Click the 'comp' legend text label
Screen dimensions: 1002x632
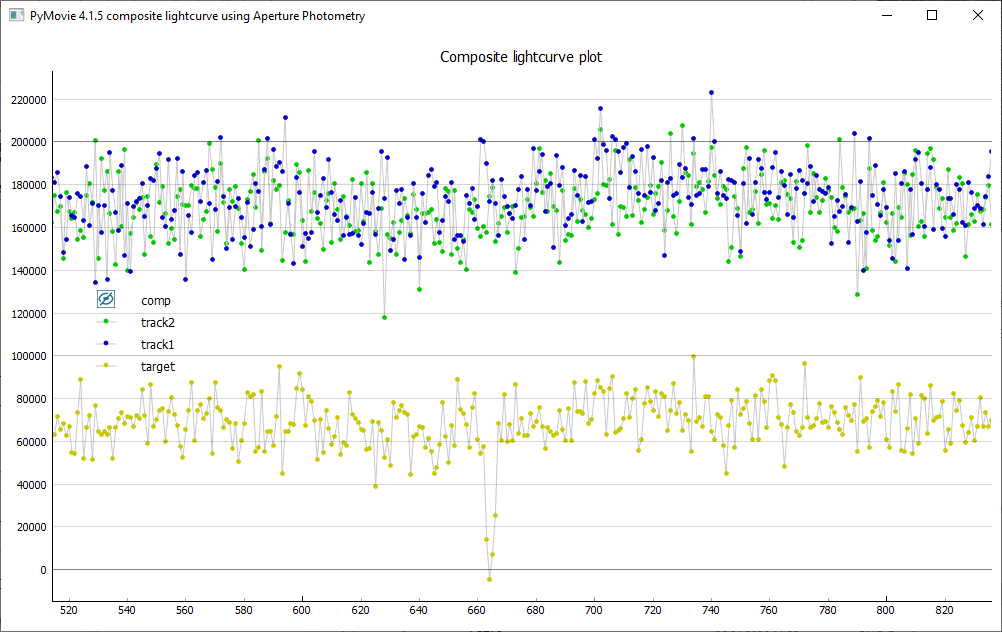155,301
